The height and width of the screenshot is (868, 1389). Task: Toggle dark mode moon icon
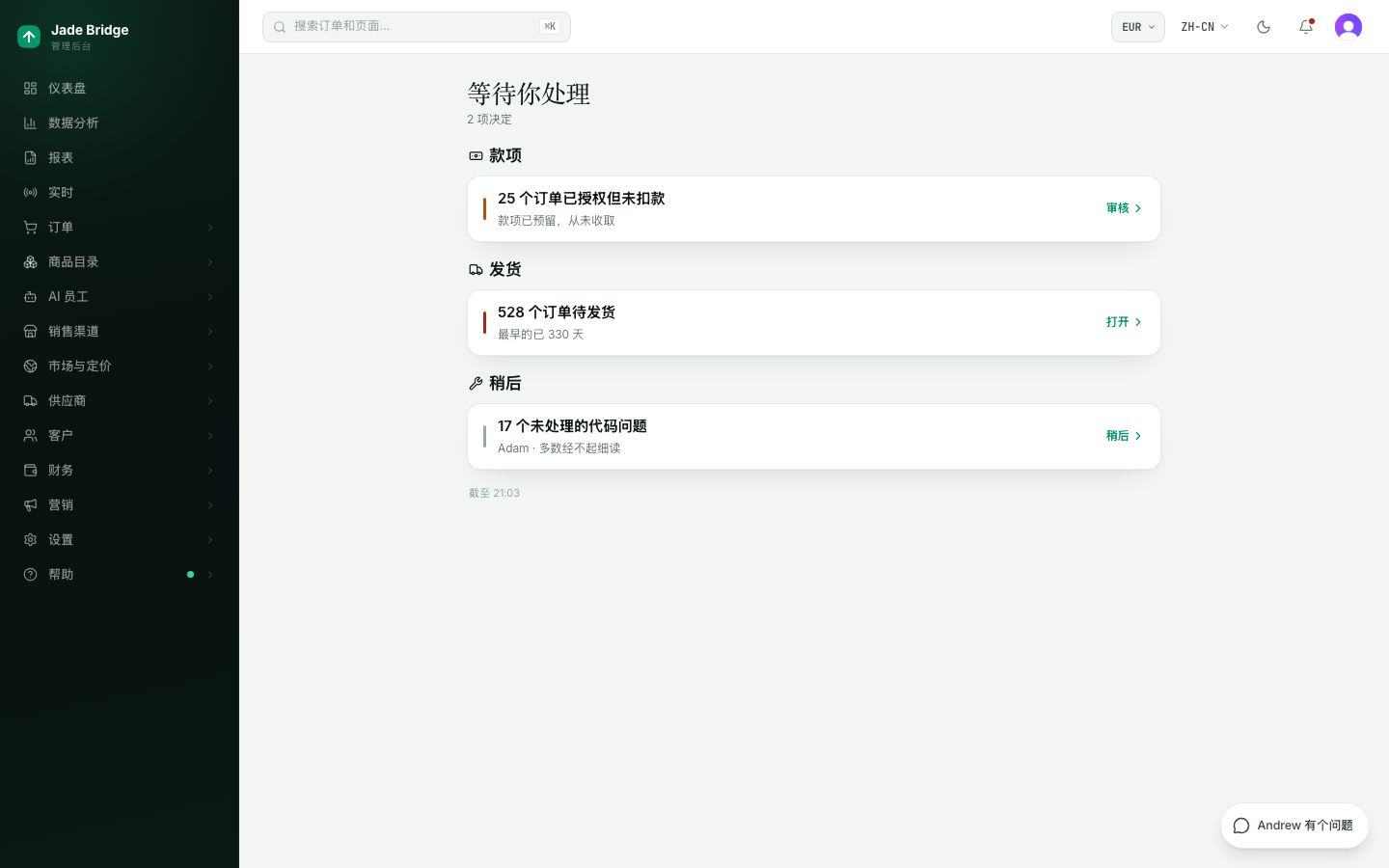point(1264,27)
